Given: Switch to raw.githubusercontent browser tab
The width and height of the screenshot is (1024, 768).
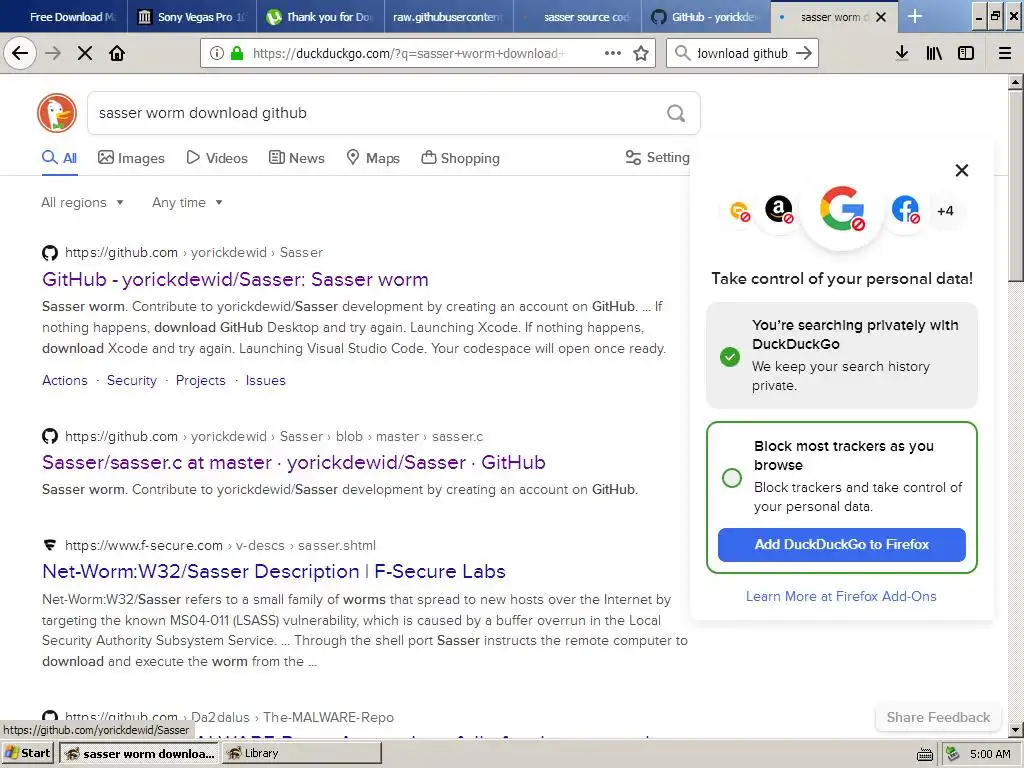Looking at the screenshot, I should pos(449,17).
